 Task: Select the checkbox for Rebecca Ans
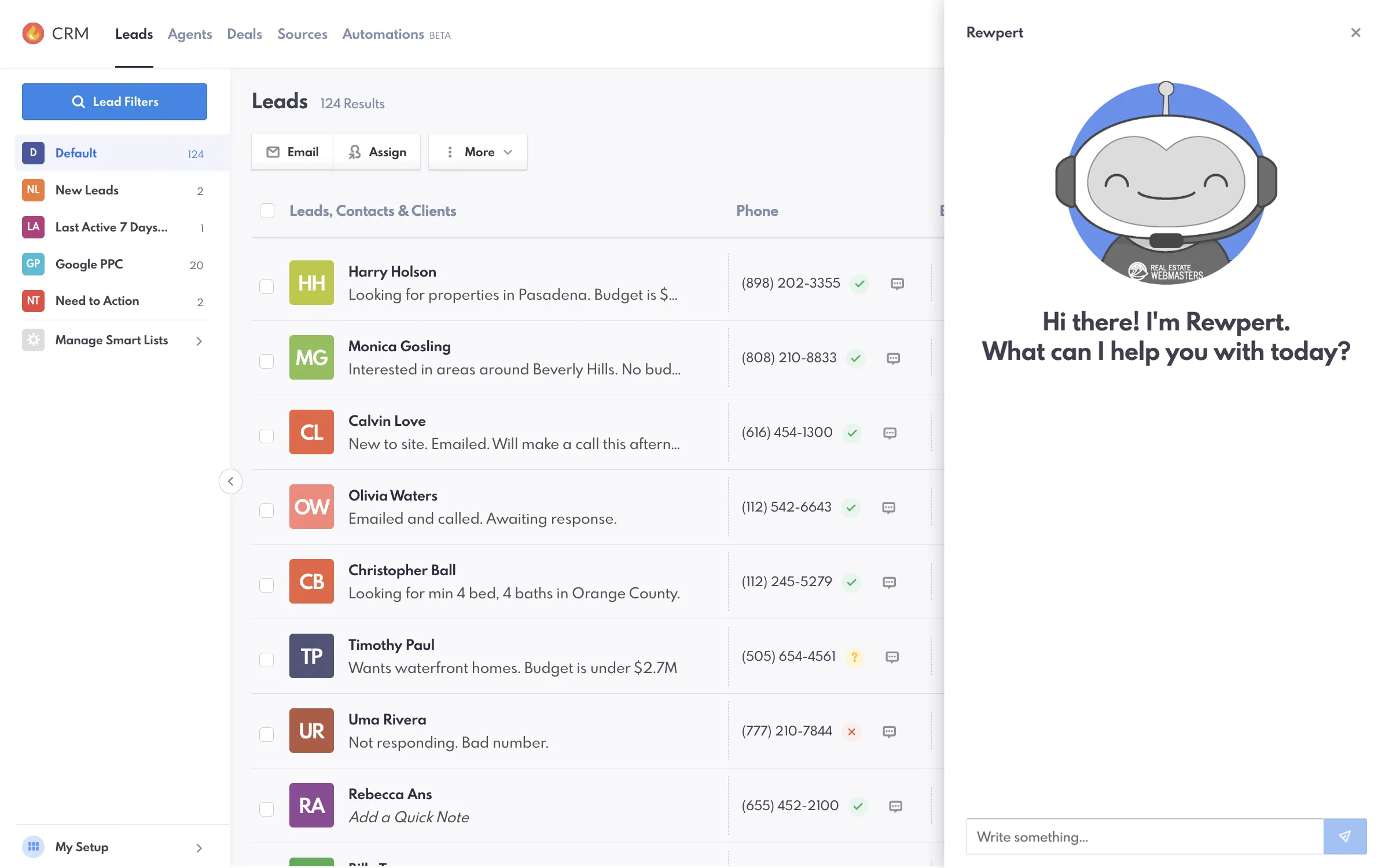tap(266, 809)
